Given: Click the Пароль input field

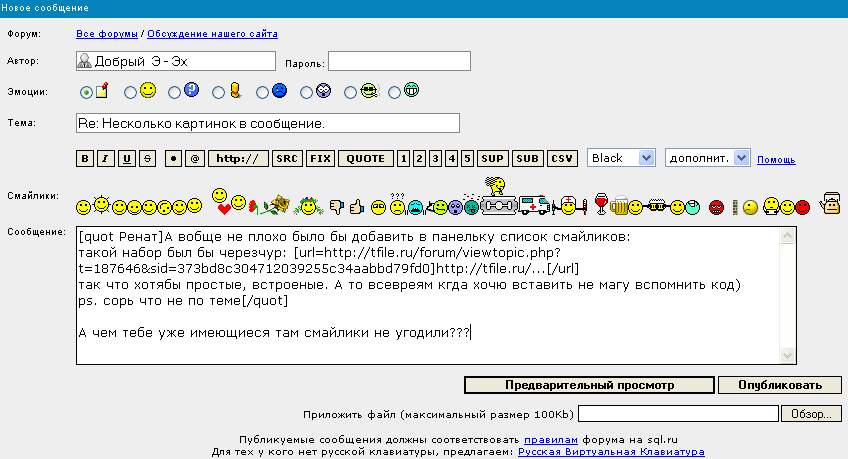Looking at the screenshot, I should point(399,62).
